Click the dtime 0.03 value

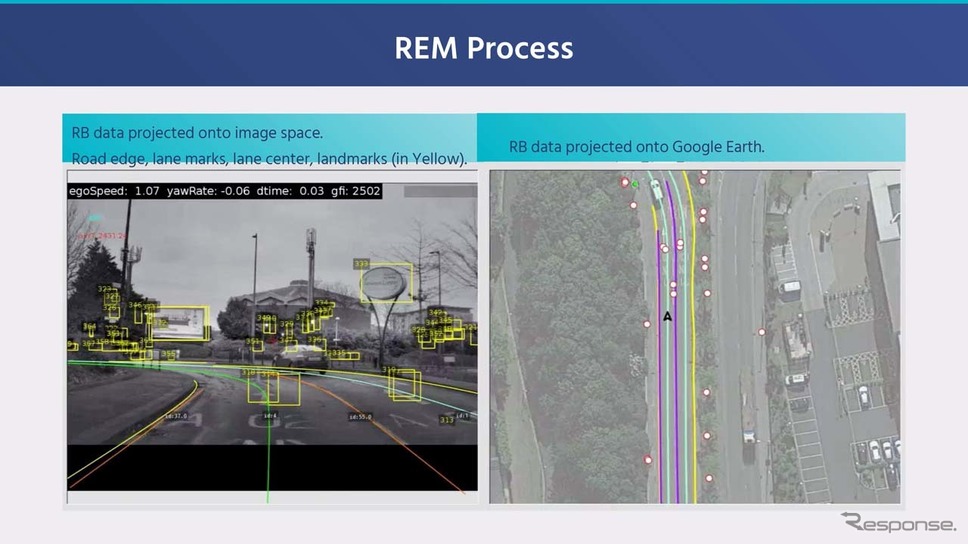tap(290, 191)
